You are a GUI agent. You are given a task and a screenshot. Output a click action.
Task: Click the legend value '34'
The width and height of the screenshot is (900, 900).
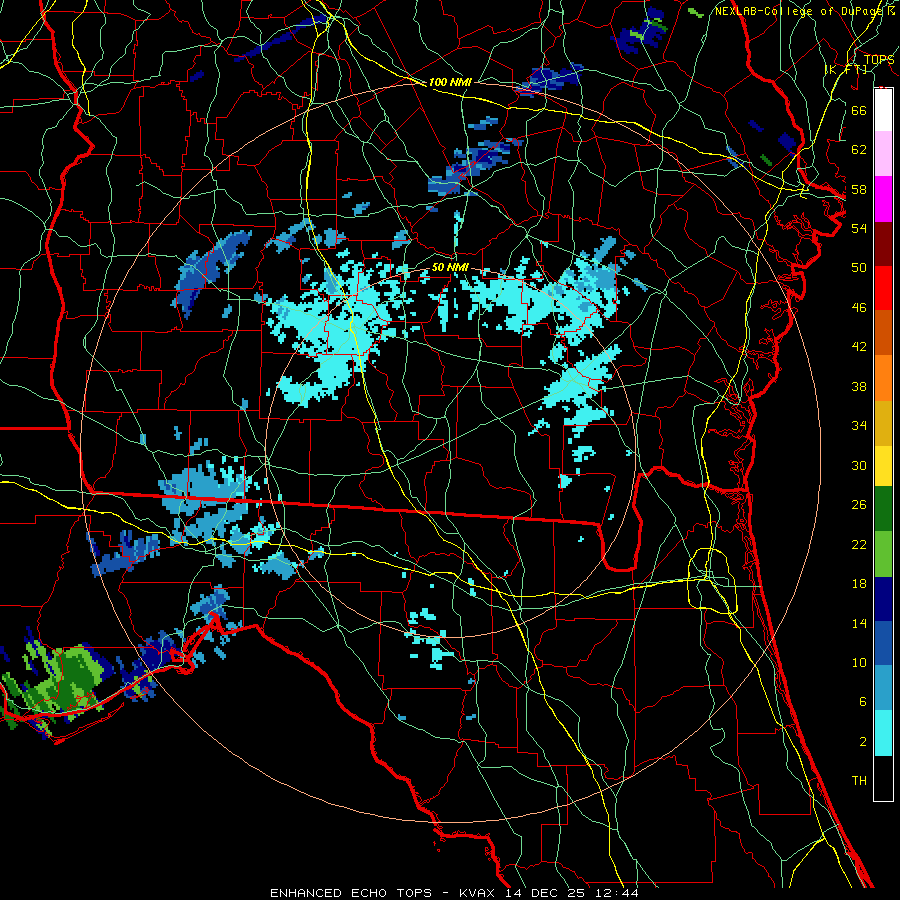click(x=859, y=425)
